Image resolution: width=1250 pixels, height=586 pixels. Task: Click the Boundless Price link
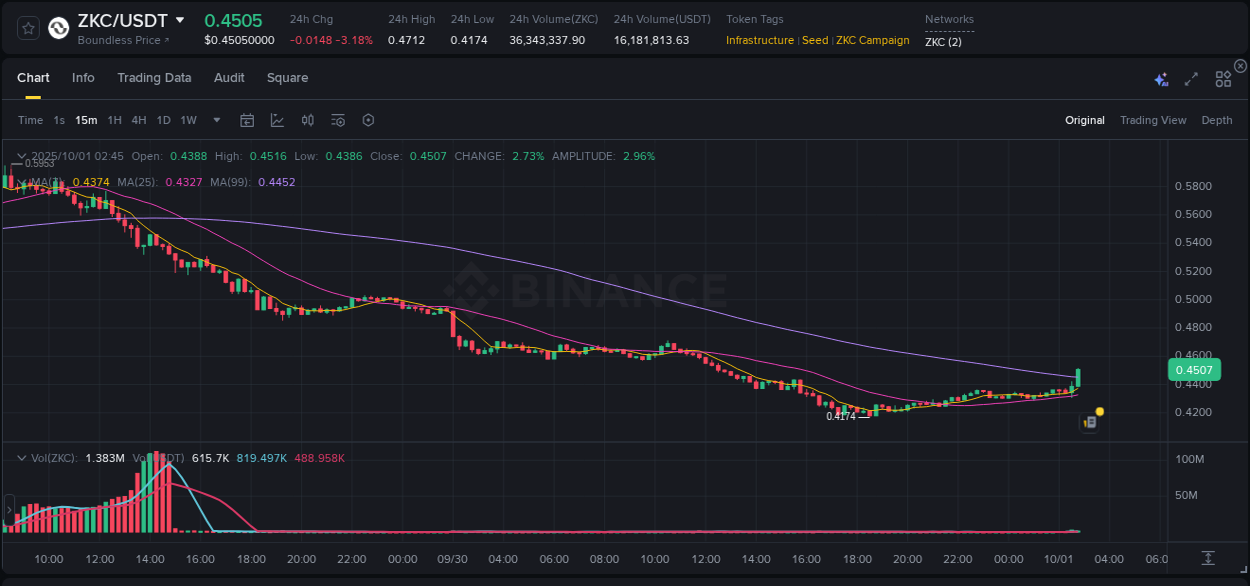(x=120, y=40)
